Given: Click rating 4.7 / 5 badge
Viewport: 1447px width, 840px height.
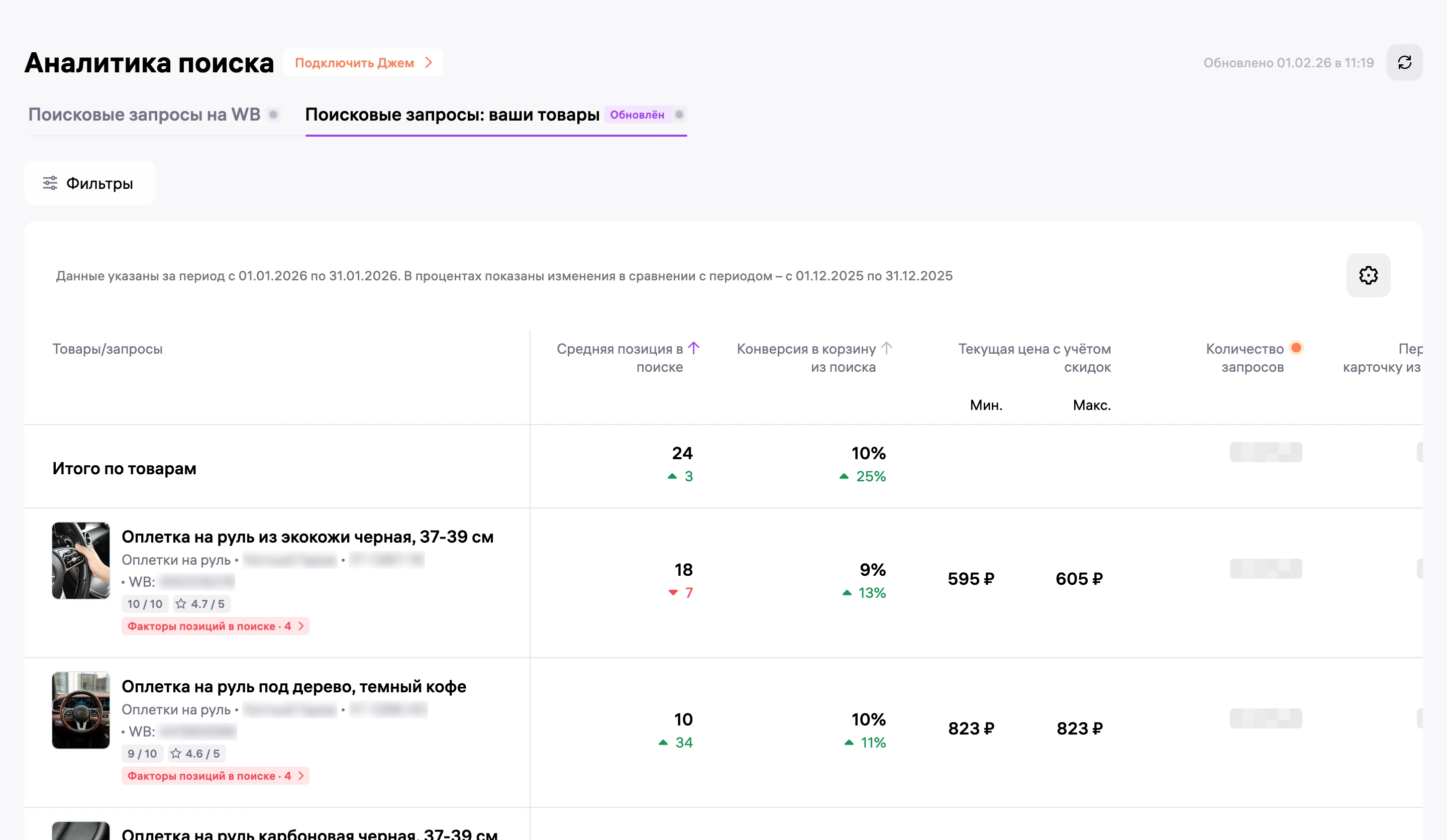Looking at the screenshot, I should (x=201, y=604).
